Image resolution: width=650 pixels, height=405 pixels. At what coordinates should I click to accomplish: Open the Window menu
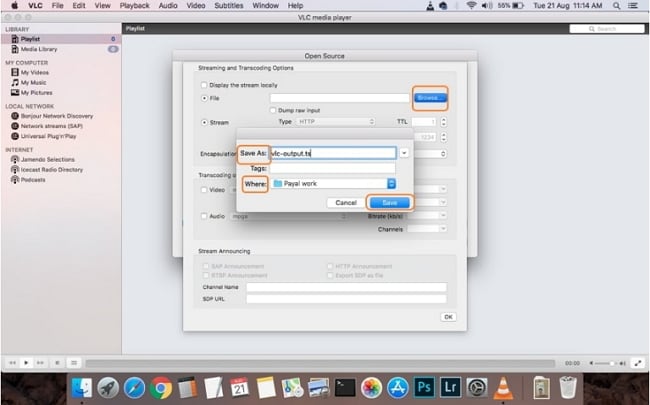click(x=265, y=6)
